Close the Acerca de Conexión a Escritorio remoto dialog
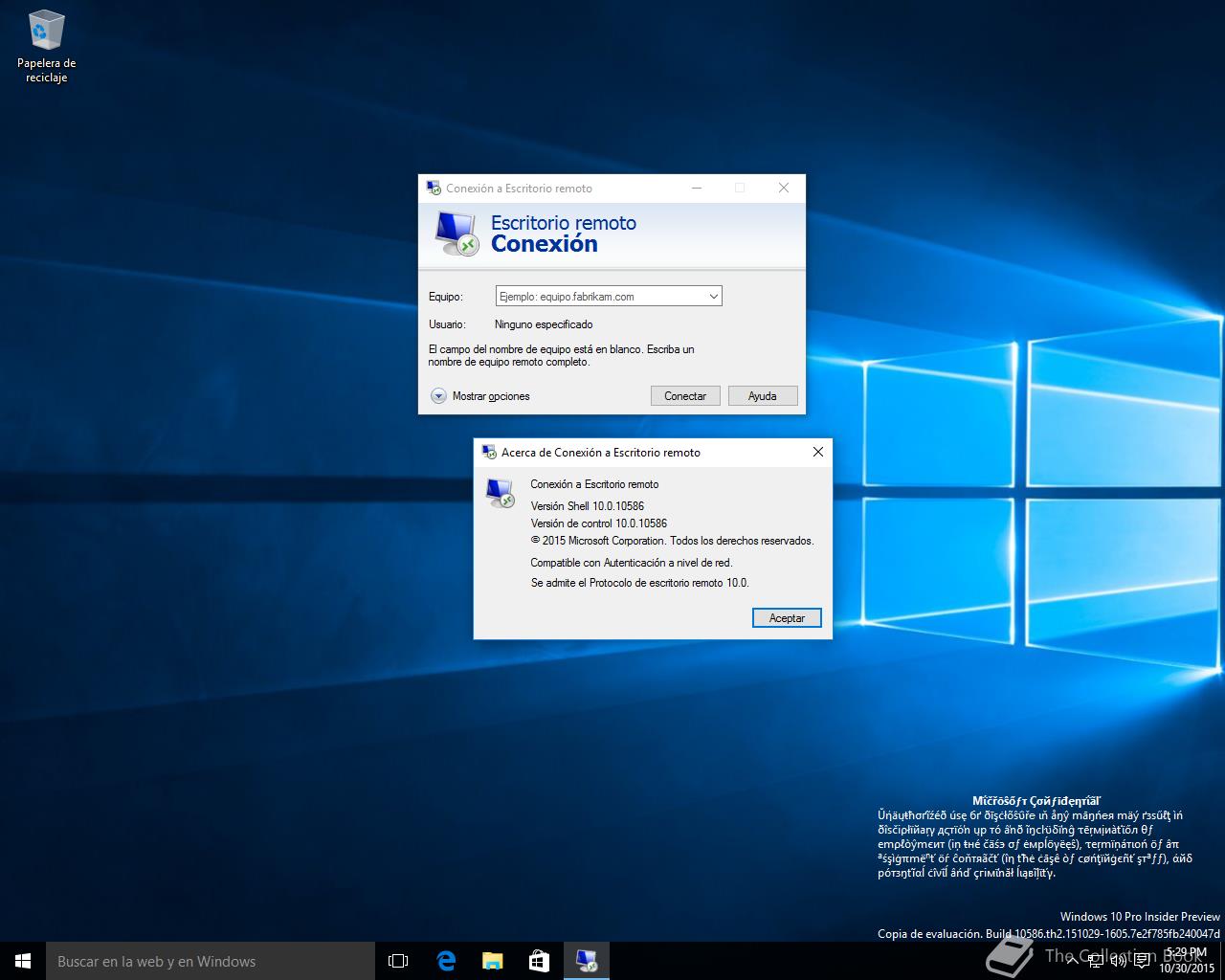Screen dimensions: 1225x980 pos(818,452)
